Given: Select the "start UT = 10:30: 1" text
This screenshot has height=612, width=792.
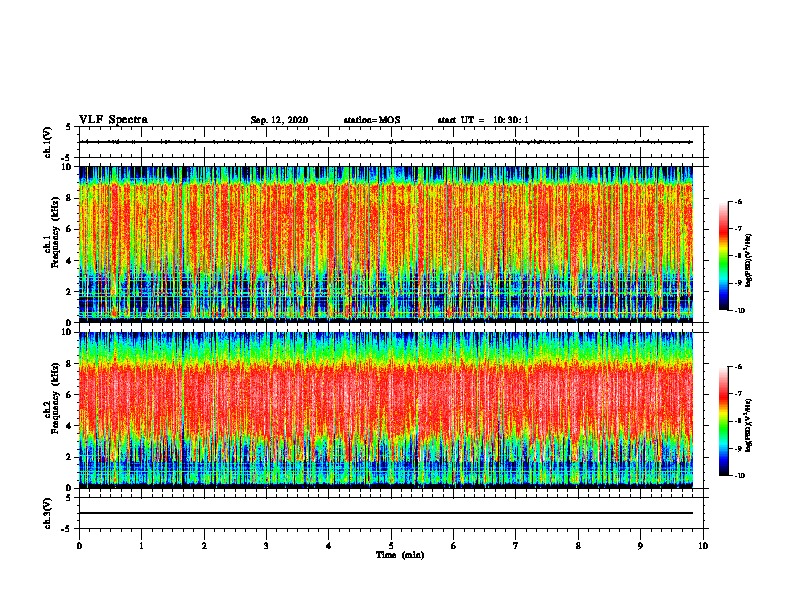Looking at the screenshot, I should [x=483, y=120].
